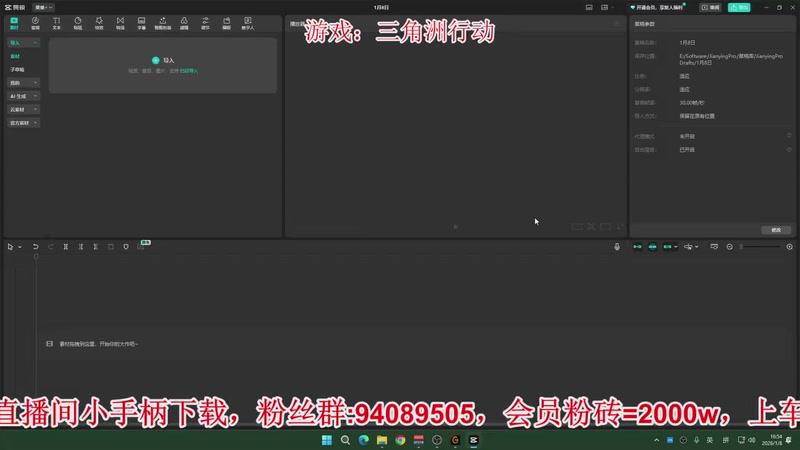This screenshot has height=450, width=800.
Task: Click the redo arrow
Action: (51, 247)
